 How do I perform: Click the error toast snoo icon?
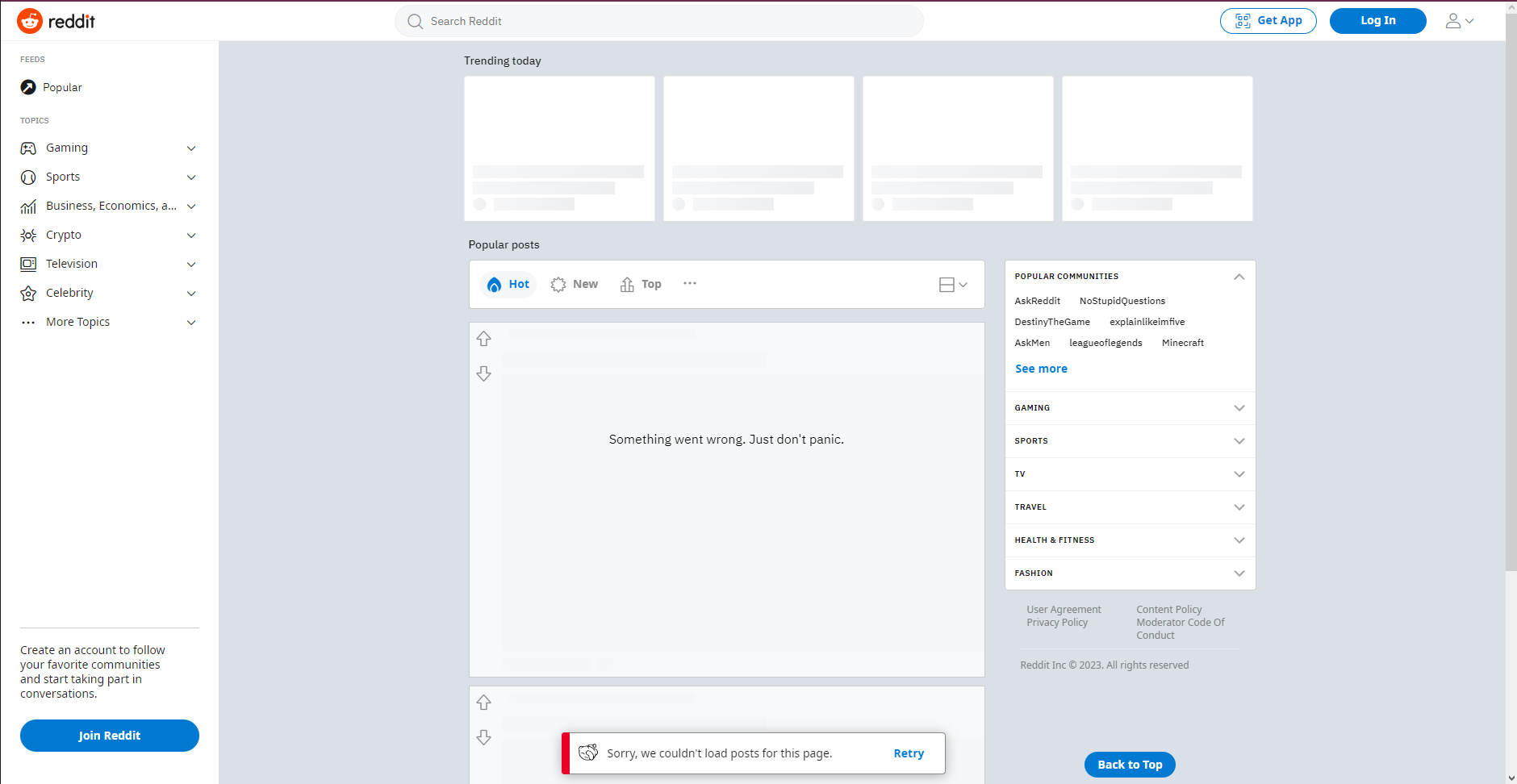click(x=588, y=753)
